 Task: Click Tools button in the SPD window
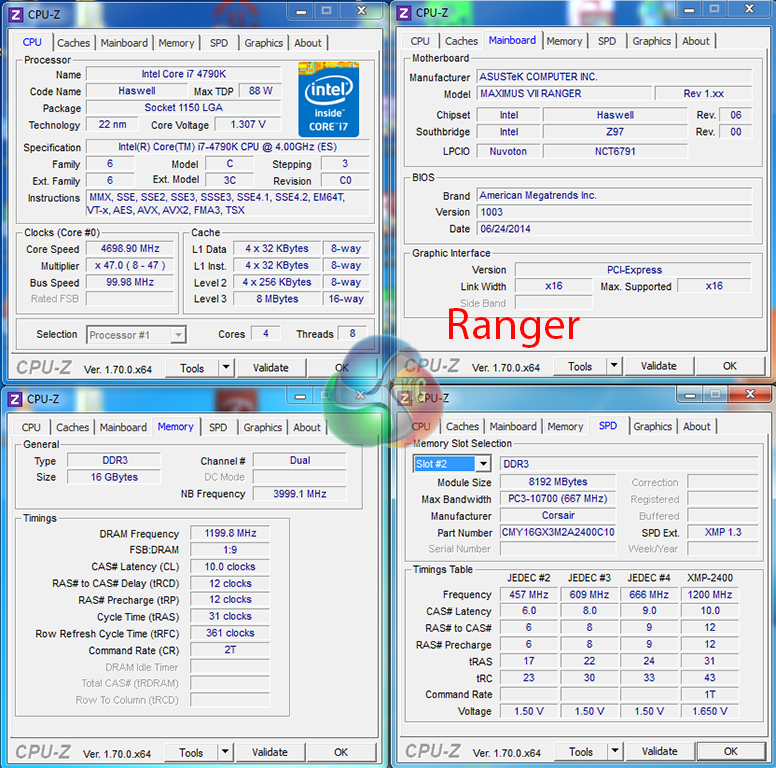[581, 751]
